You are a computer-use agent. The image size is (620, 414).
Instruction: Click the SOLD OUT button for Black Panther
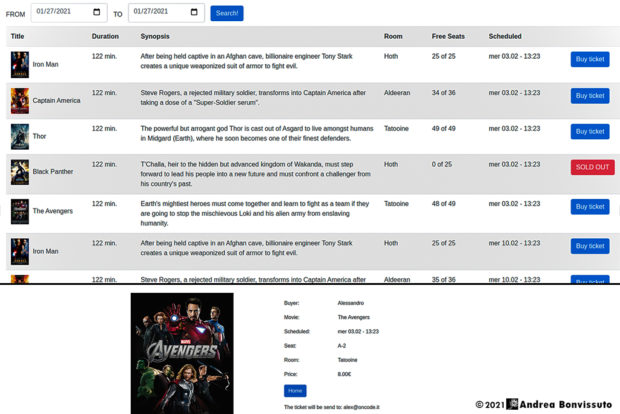tap(592, 167)
